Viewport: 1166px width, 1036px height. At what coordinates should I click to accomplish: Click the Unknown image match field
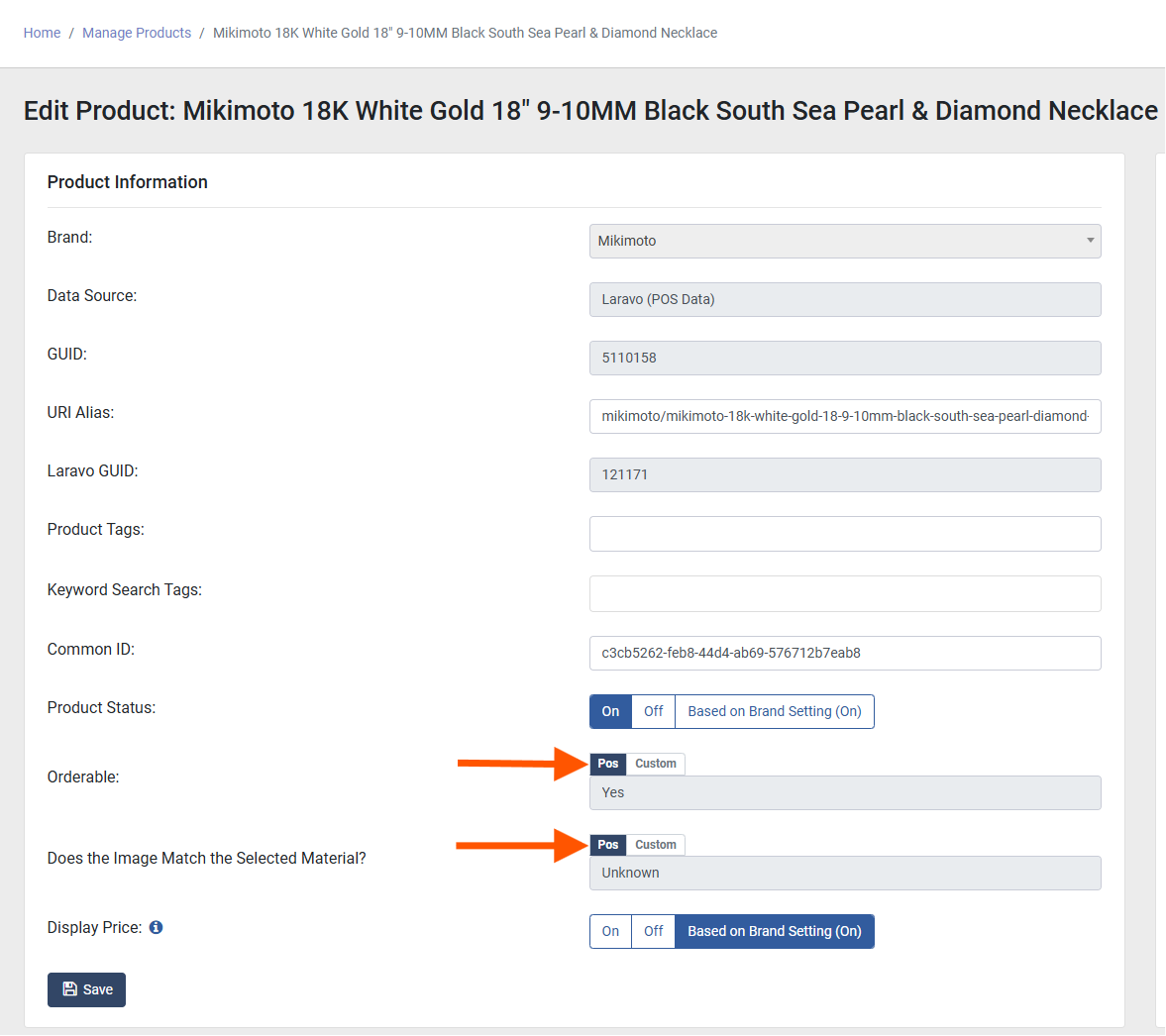pos(845,874)
